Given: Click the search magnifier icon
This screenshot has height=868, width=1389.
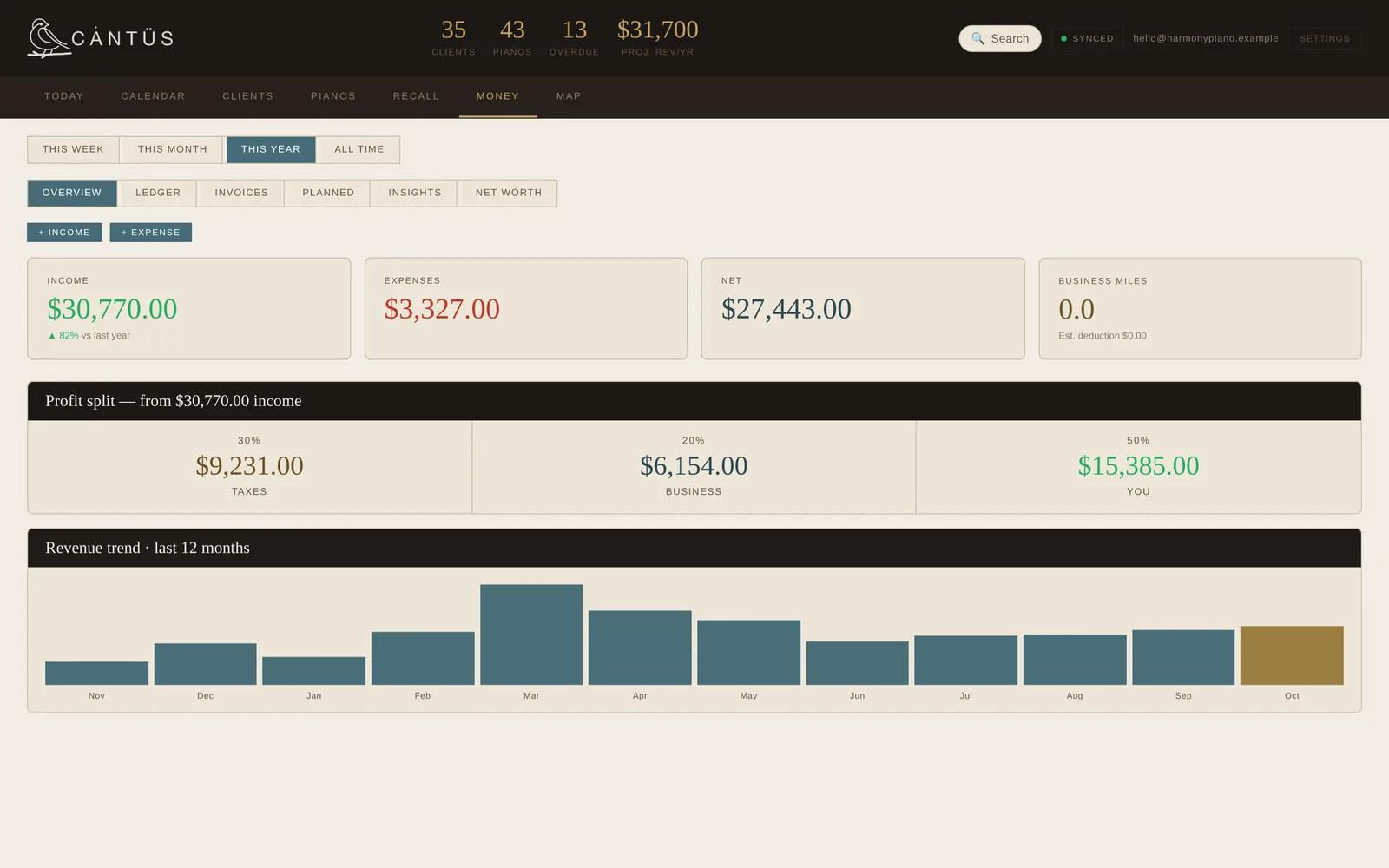Looking at the screenshot, I should (x=978, y=38).
